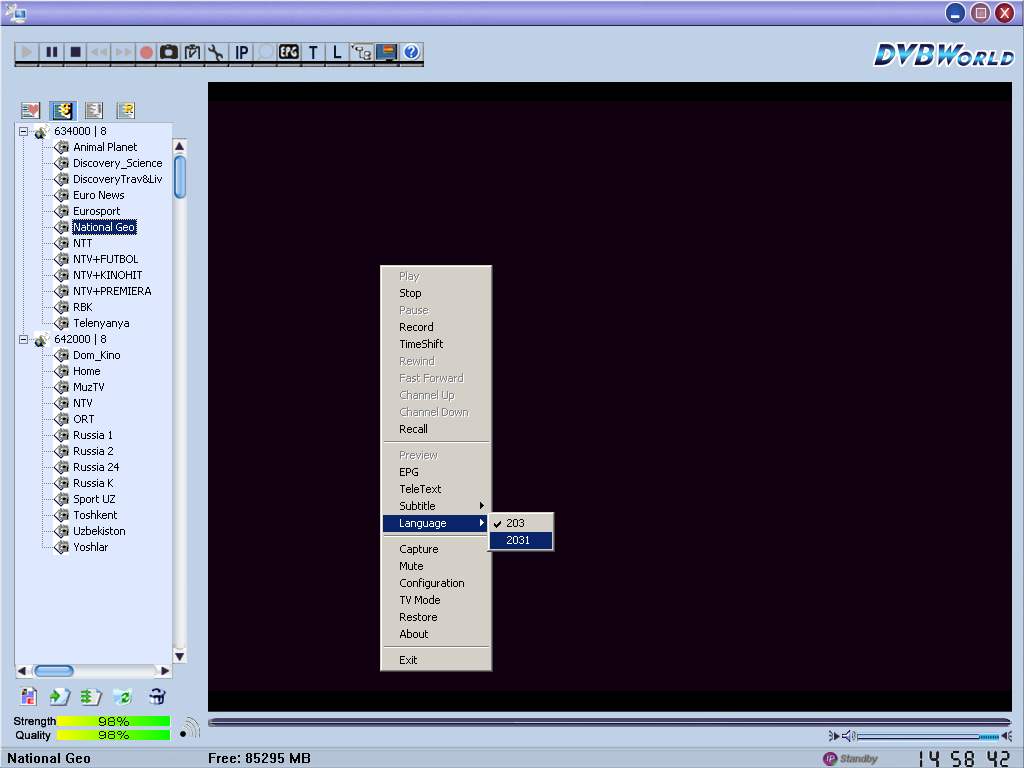
Task: Click the camera snapshot icon in toolbar
Action: [x=169, y=52]
